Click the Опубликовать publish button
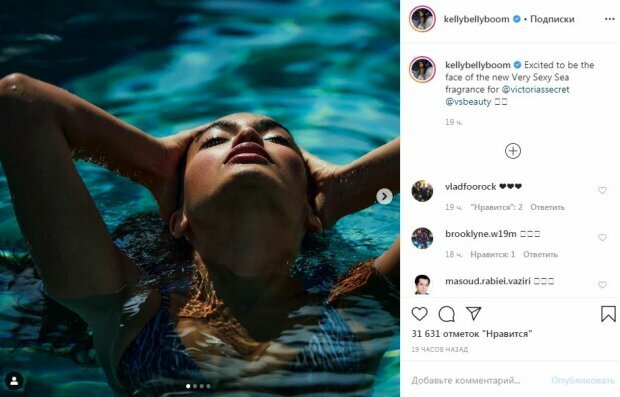The width and height of the screenshot is (620, 397). coord(583,380)
